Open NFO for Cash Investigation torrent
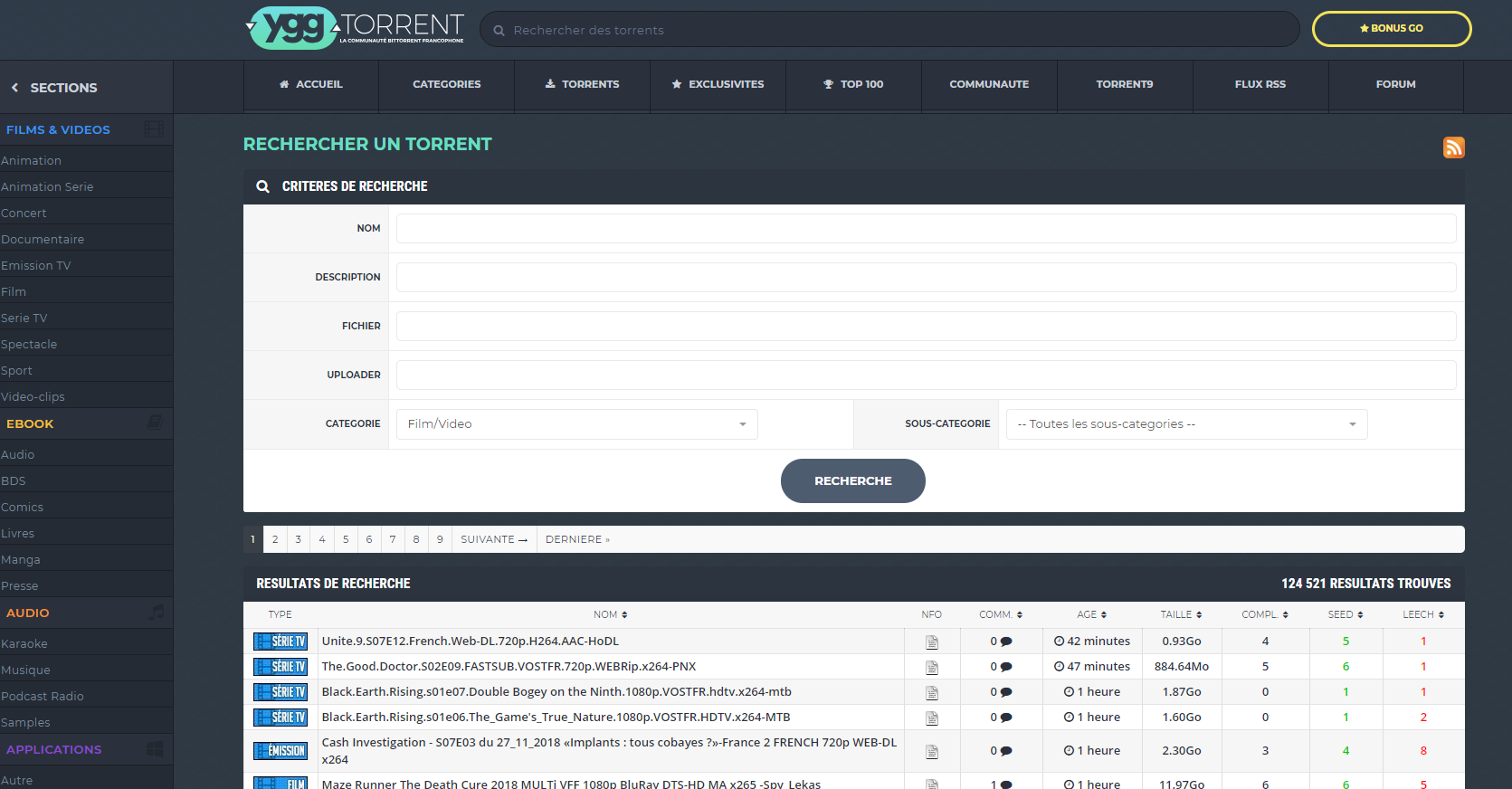The image size is (1512, 789). [931, 751]
